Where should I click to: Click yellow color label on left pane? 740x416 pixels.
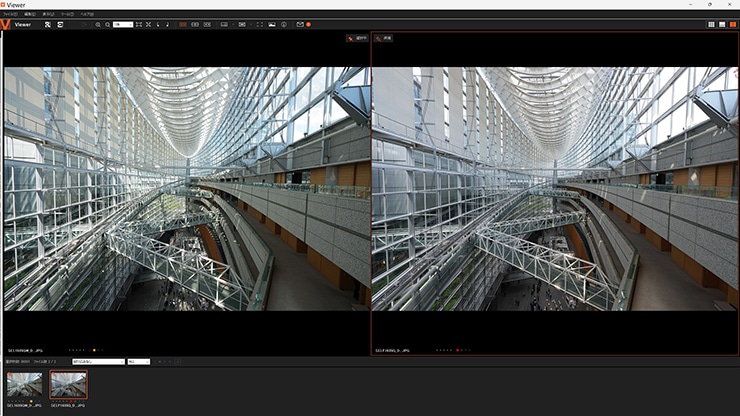click(94, 350)
